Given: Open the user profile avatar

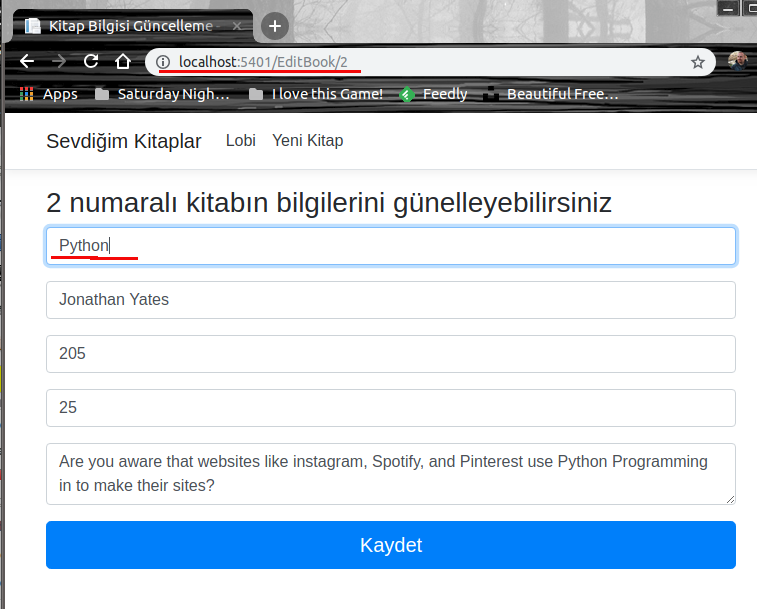Looking at the screenshot, I should point(738,61).
